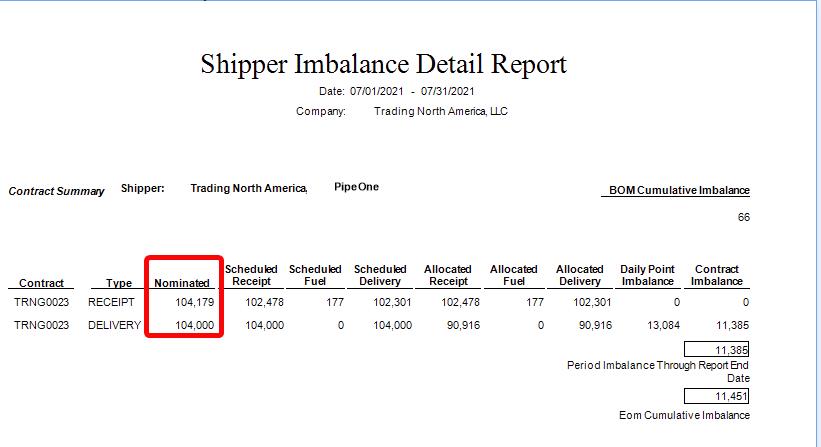This screenshot has width=821, height=447.
Task: Click the Shipper Imbalance Detail Report title
Action: [383, 65]
